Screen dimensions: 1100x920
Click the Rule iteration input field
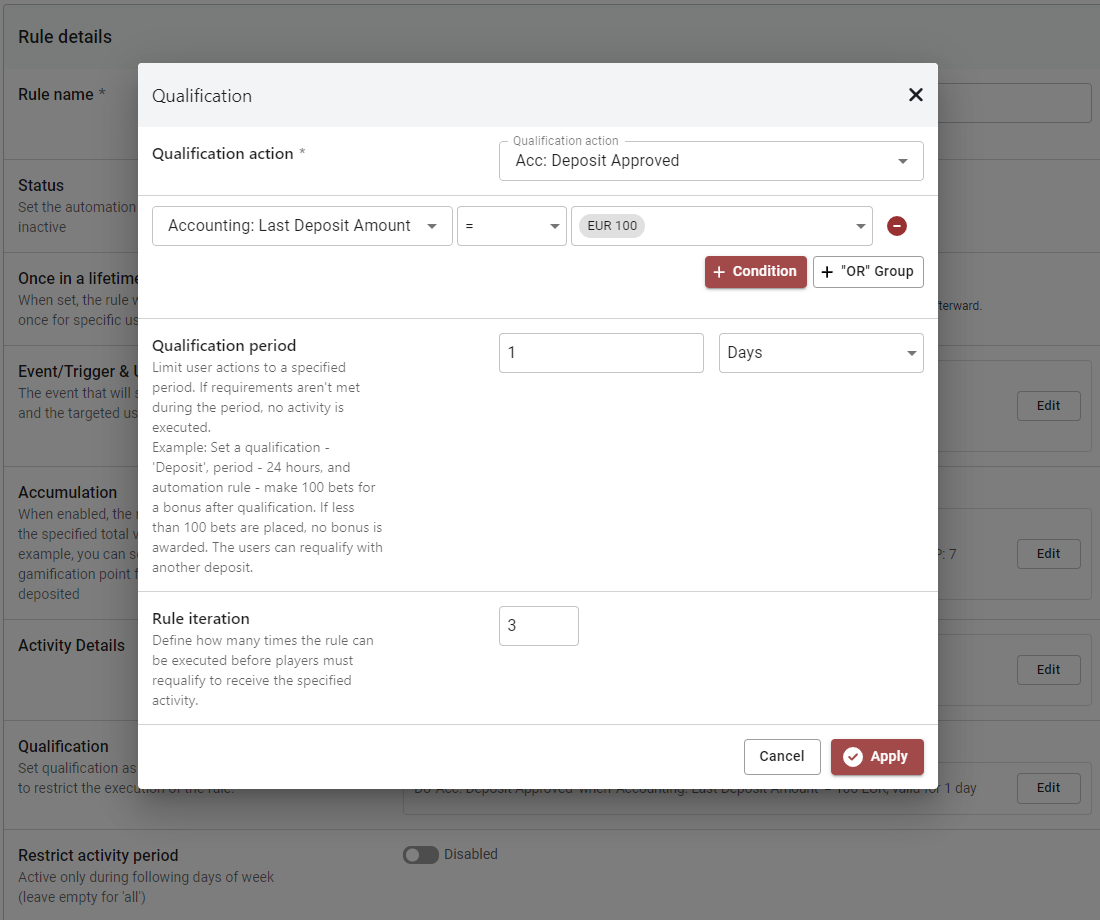pos(538,626)
